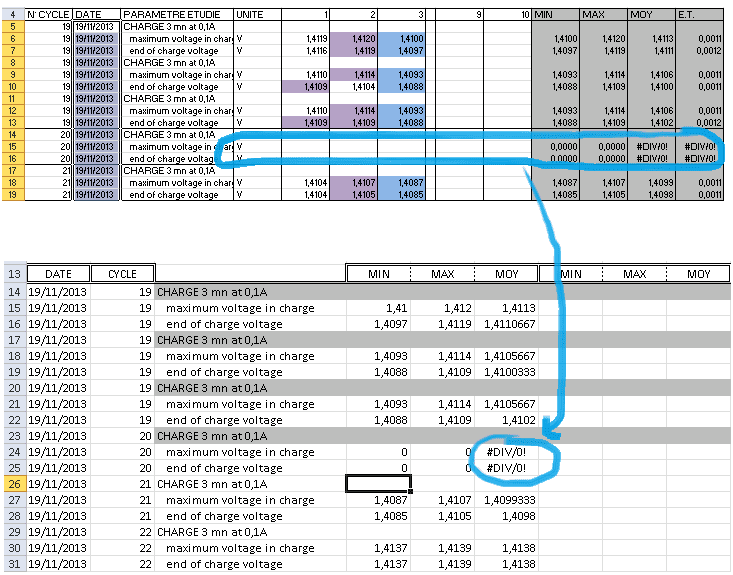Select row header 5 in top table
The height and width of the screenshot is (575, 733).
point(11,27)
